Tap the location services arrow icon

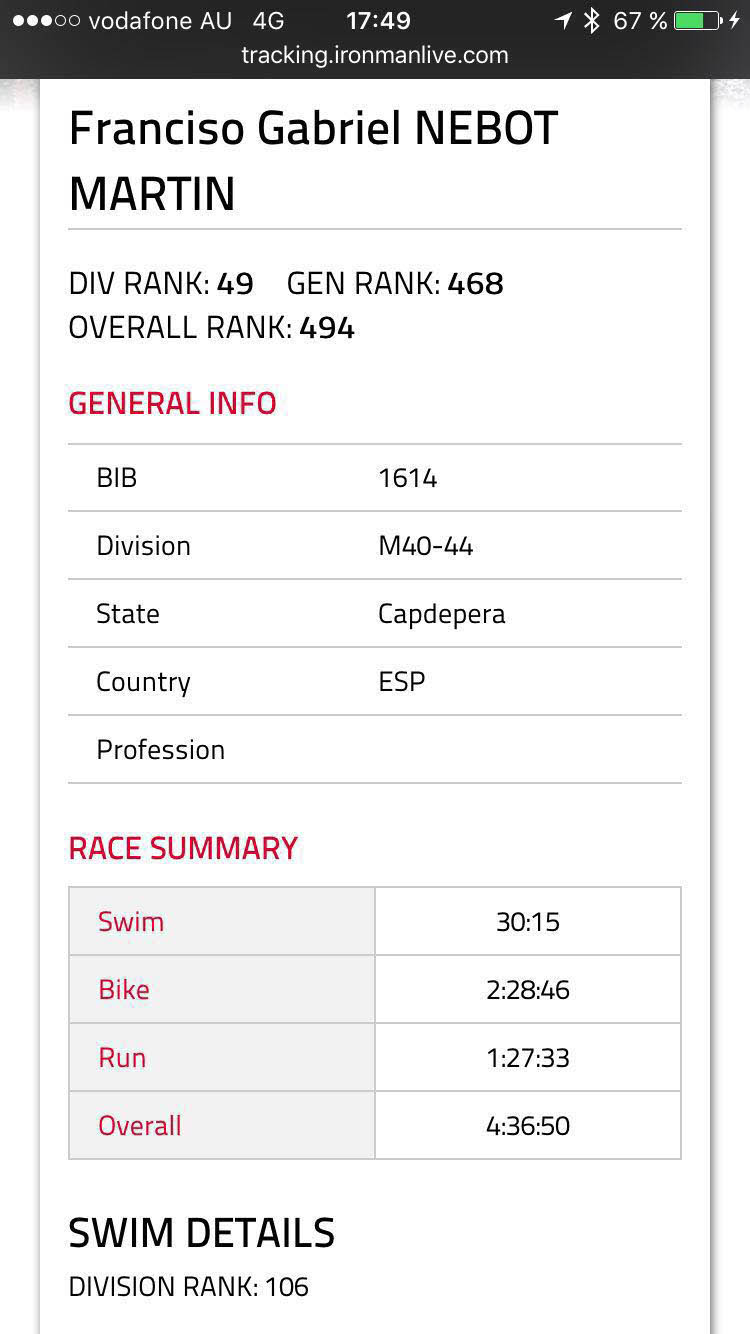click(x=564, y=21)
